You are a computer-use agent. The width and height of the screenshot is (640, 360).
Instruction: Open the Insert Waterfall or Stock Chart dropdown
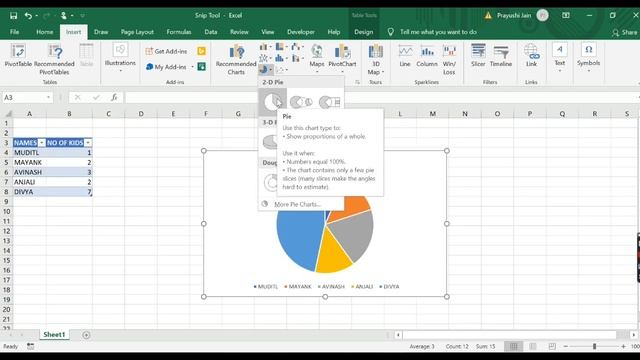(298, 47)
